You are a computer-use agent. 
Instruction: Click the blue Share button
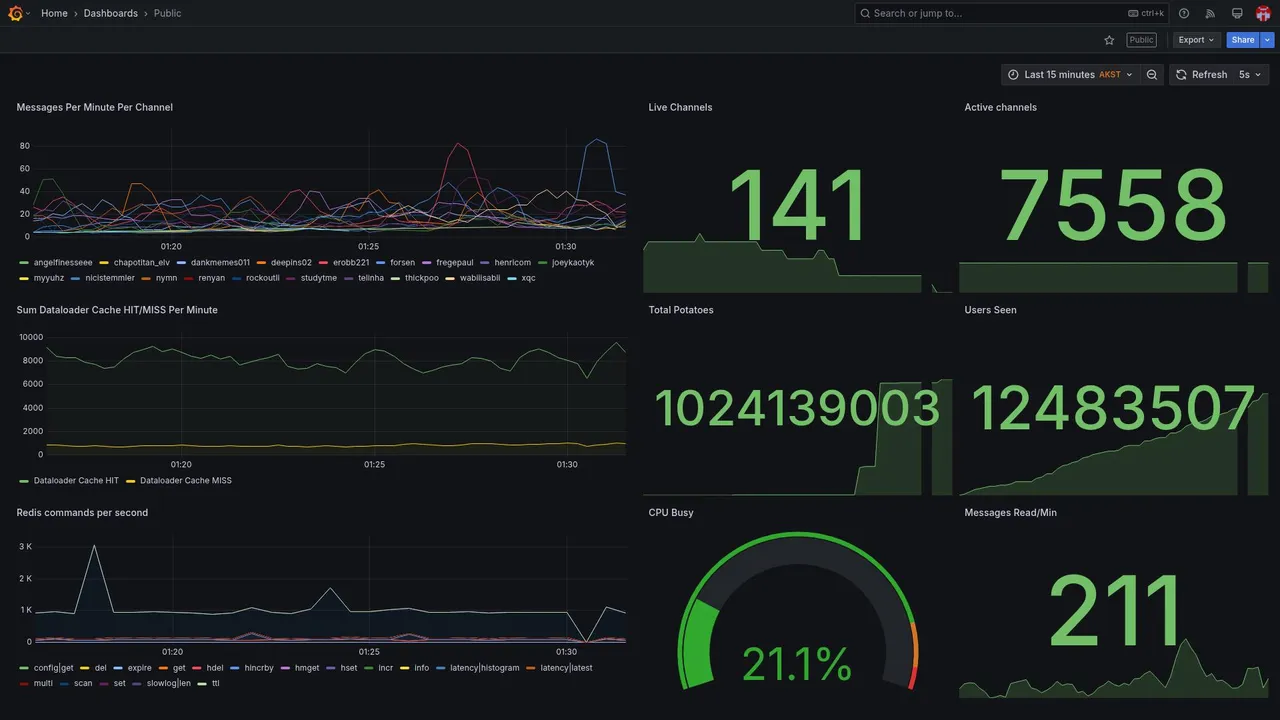pyautogui.click(x=1243, y=40)
